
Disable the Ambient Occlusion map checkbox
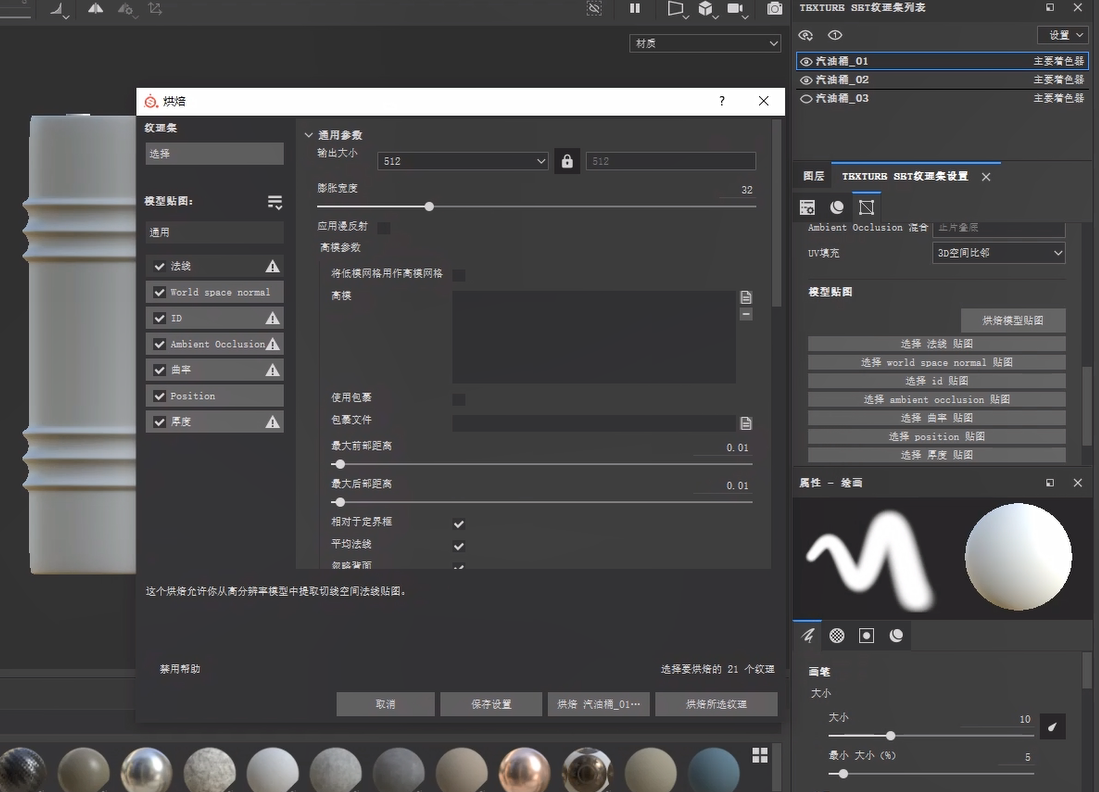coord(159,344)
